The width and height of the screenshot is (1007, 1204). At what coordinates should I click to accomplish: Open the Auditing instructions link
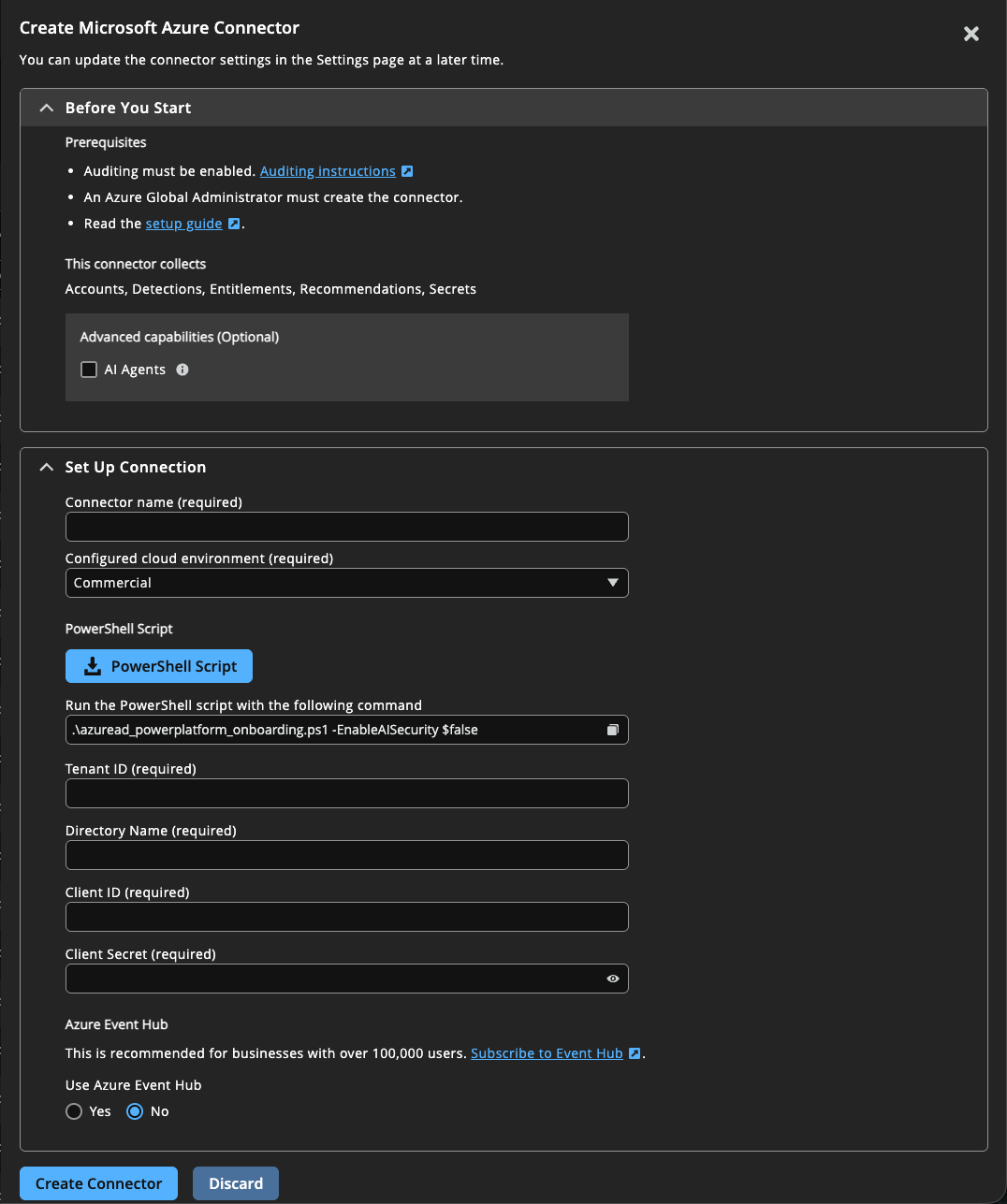coord(328,171)
